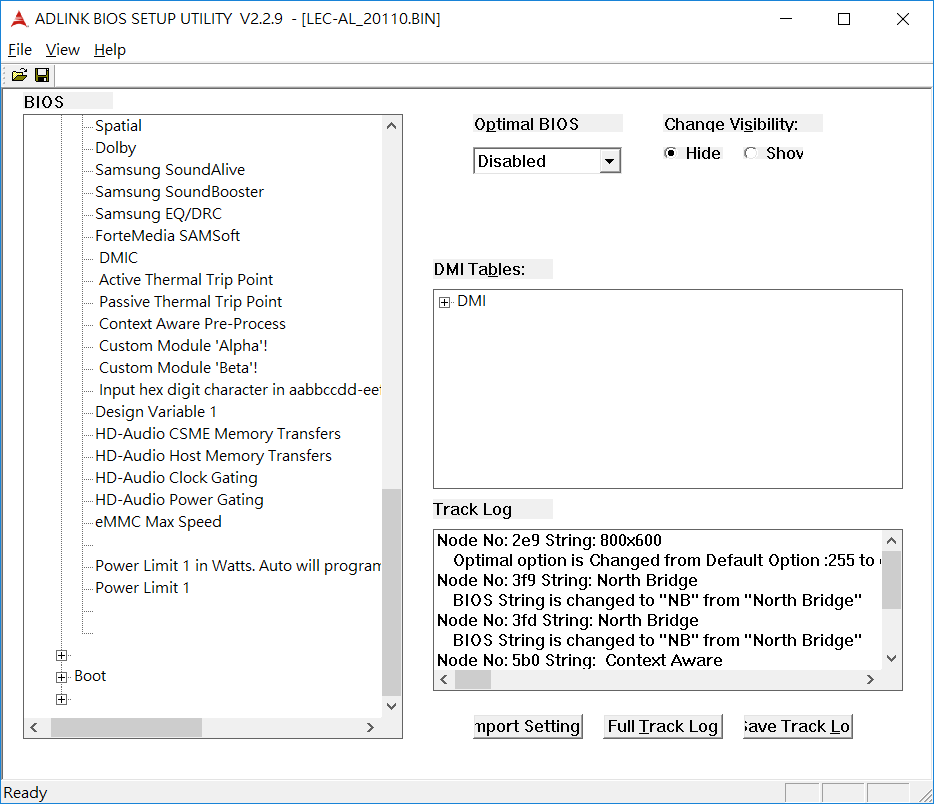Screen dimensions: 934x804
Task: Select Context Aware Pre-Process item
Action: pos(192,324)
